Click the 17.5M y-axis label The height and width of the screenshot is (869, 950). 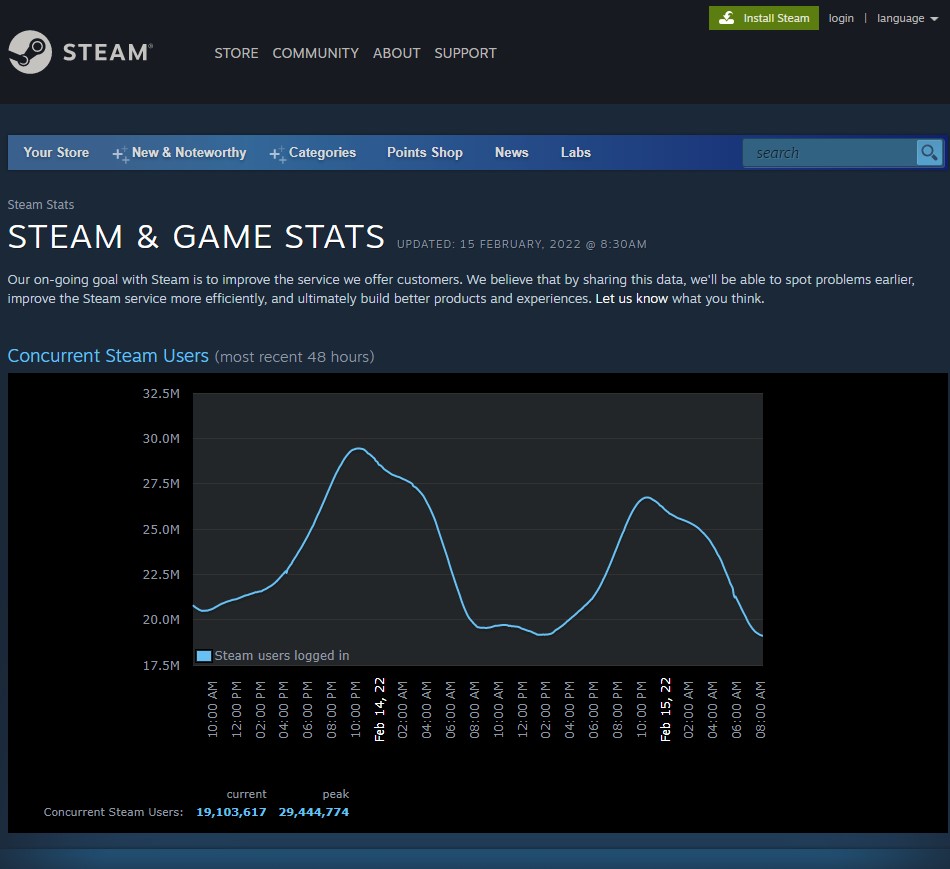click(x=161, y=665)
